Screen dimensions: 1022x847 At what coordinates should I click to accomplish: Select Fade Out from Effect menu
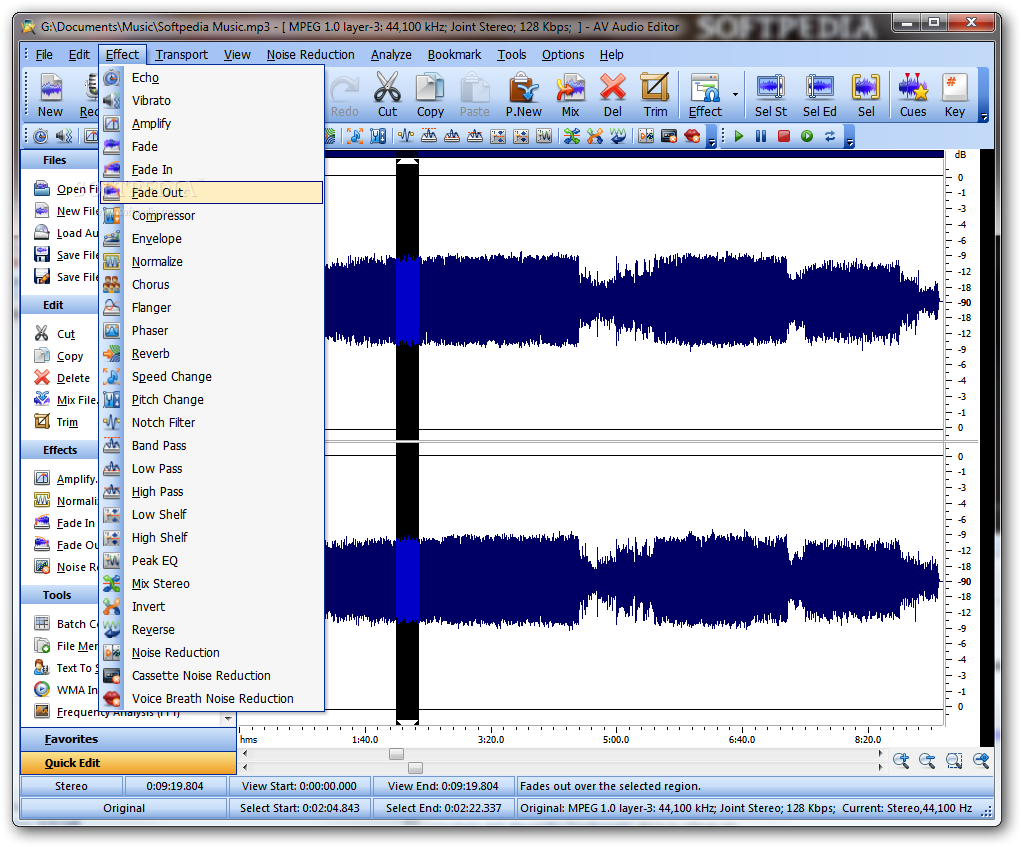click(212, 193)
